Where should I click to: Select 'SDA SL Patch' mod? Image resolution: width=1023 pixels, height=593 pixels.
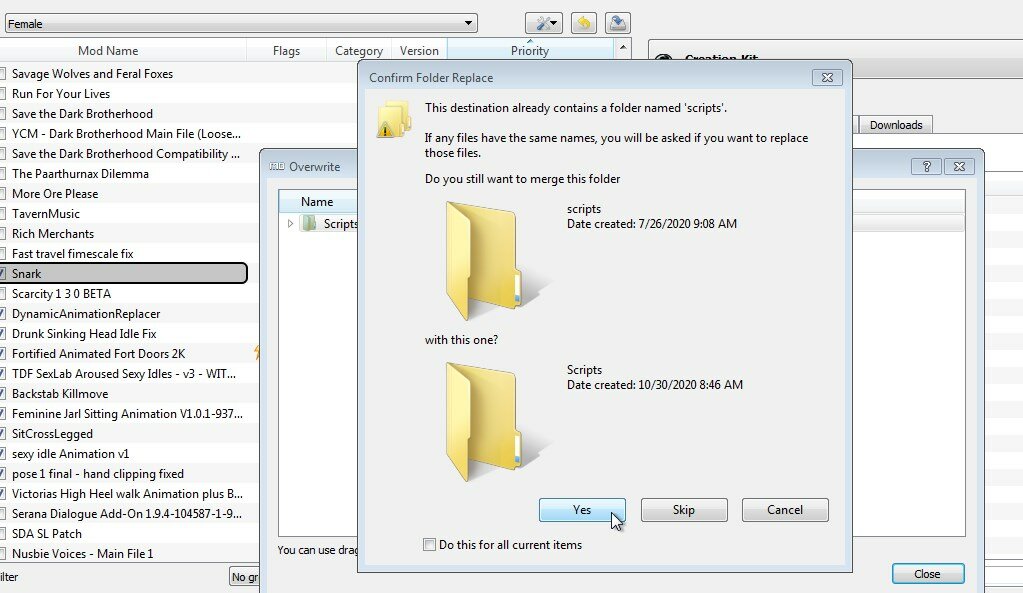point(47,534)
